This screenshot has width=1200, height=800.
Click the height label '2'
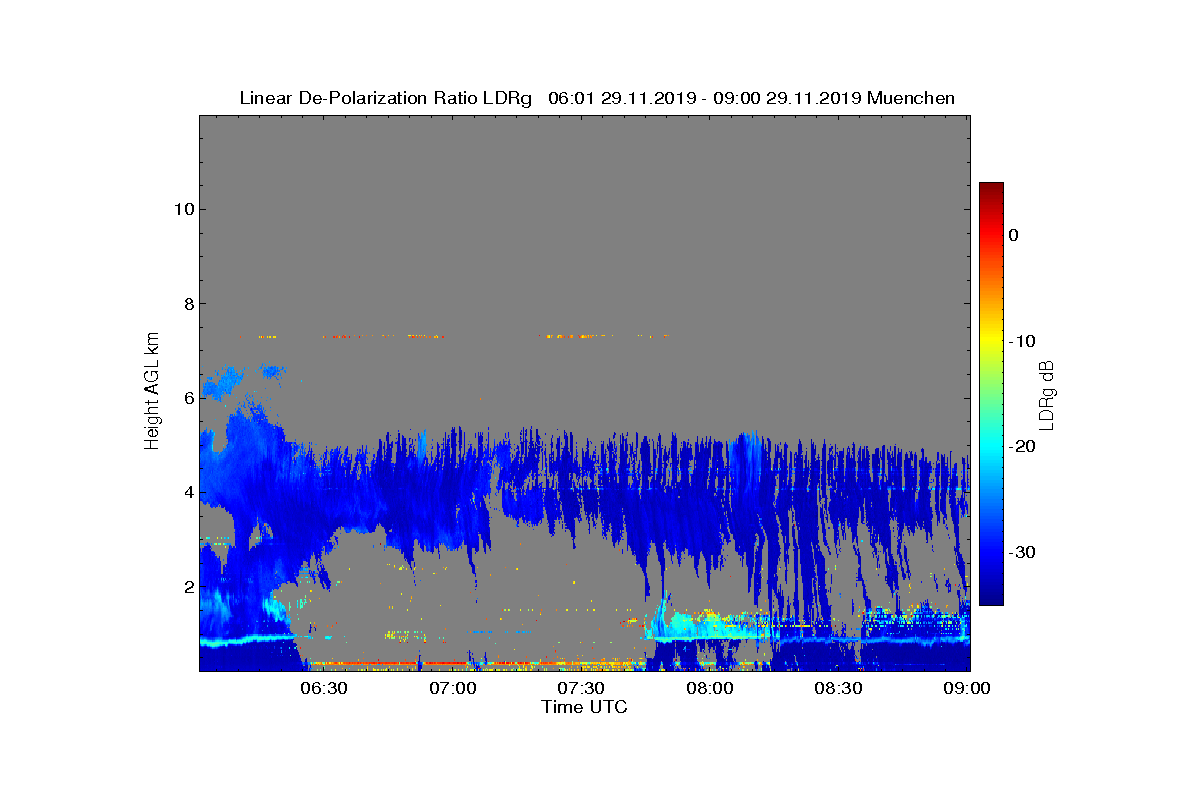[187, 586]
